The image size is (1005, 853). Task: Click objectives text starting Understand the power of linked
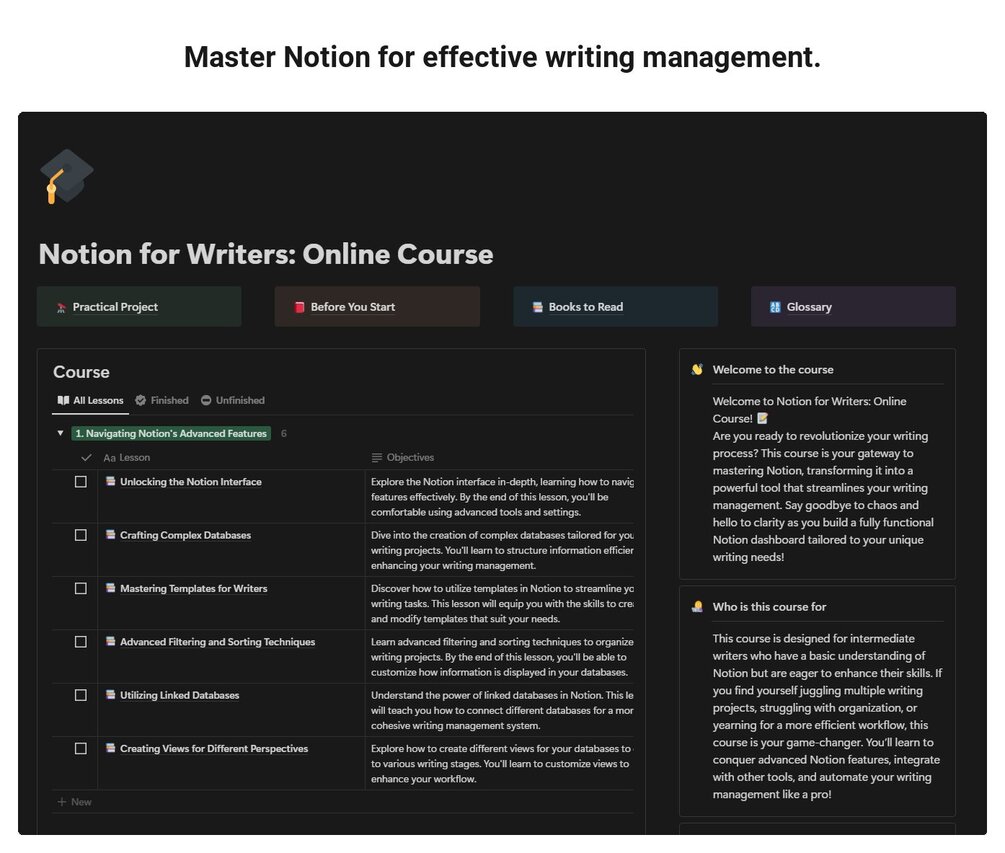click(x=502, y=710)
